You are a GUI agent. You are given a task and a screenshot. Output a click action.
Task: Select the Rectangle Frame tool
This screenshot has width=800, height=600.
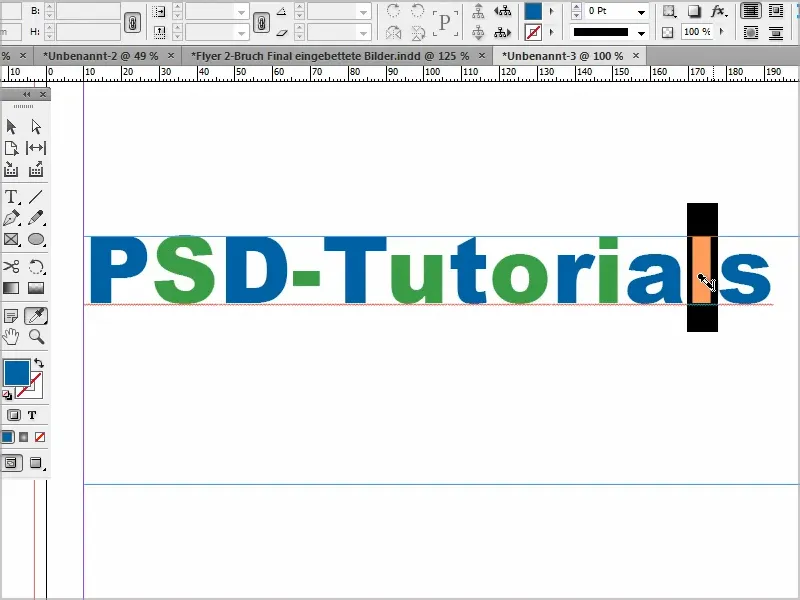click(11, 239)
